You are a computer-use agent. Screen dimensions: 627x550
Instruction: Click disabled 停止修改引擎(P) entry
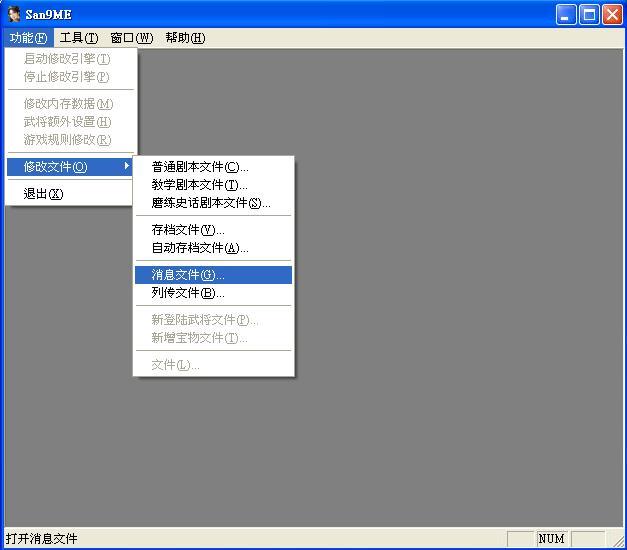[70, 77]
